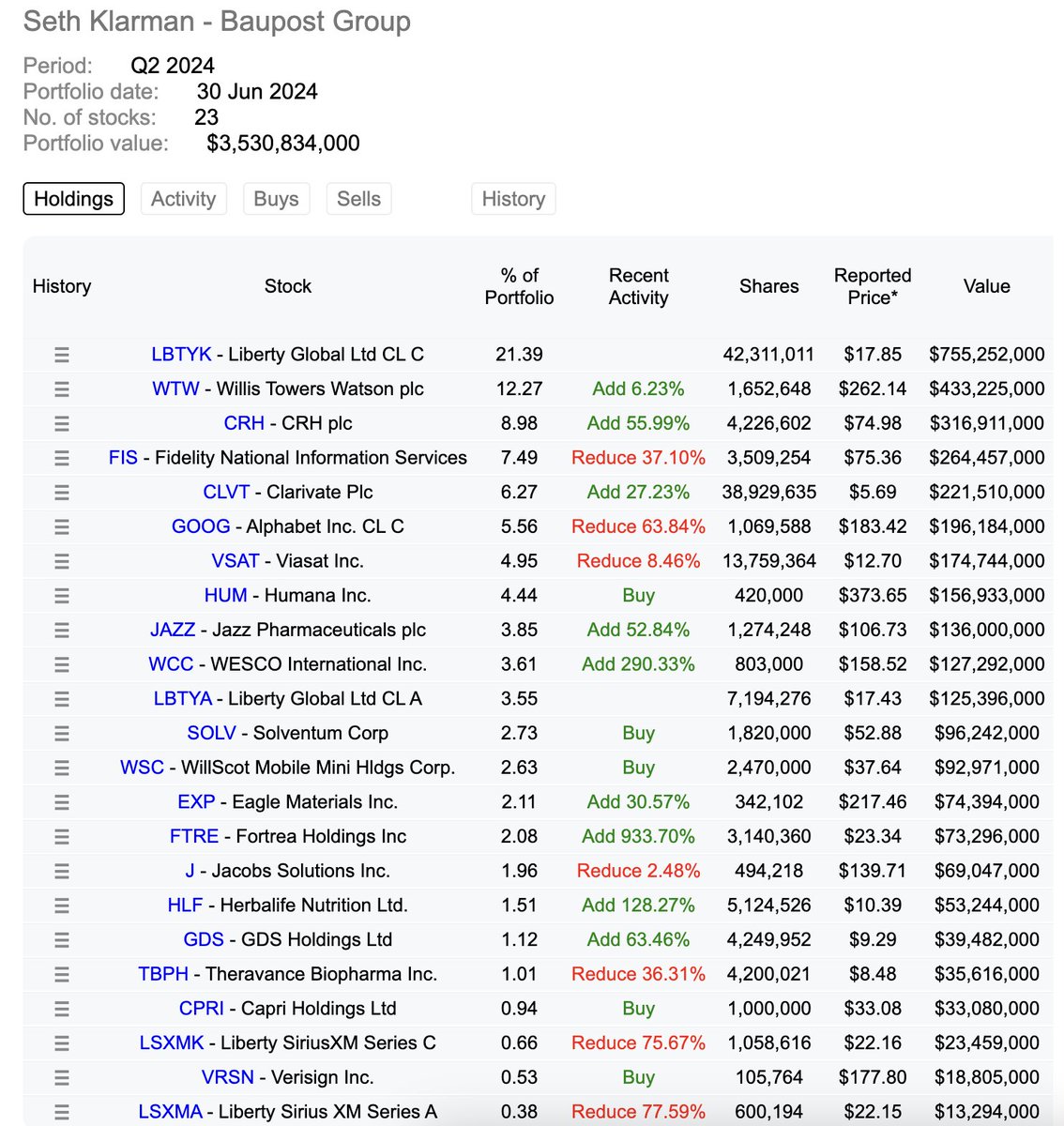The height and width of the screenshot is (1126, 1064).
Task: Click the 'Reduce 63.84%' activity cell
Action: pos(638,526)
